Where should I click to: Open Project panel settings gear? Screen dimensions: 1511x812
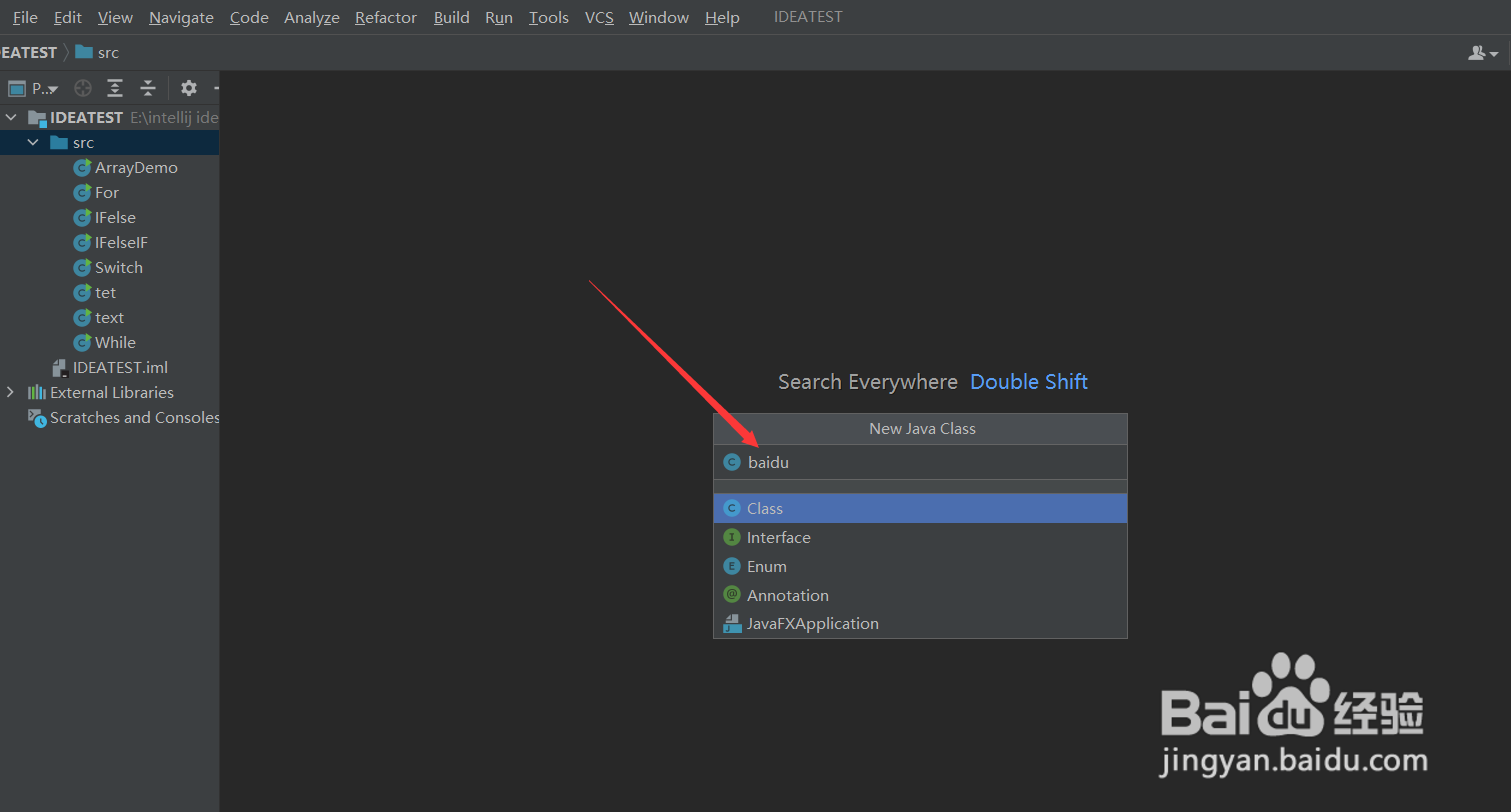189,88
